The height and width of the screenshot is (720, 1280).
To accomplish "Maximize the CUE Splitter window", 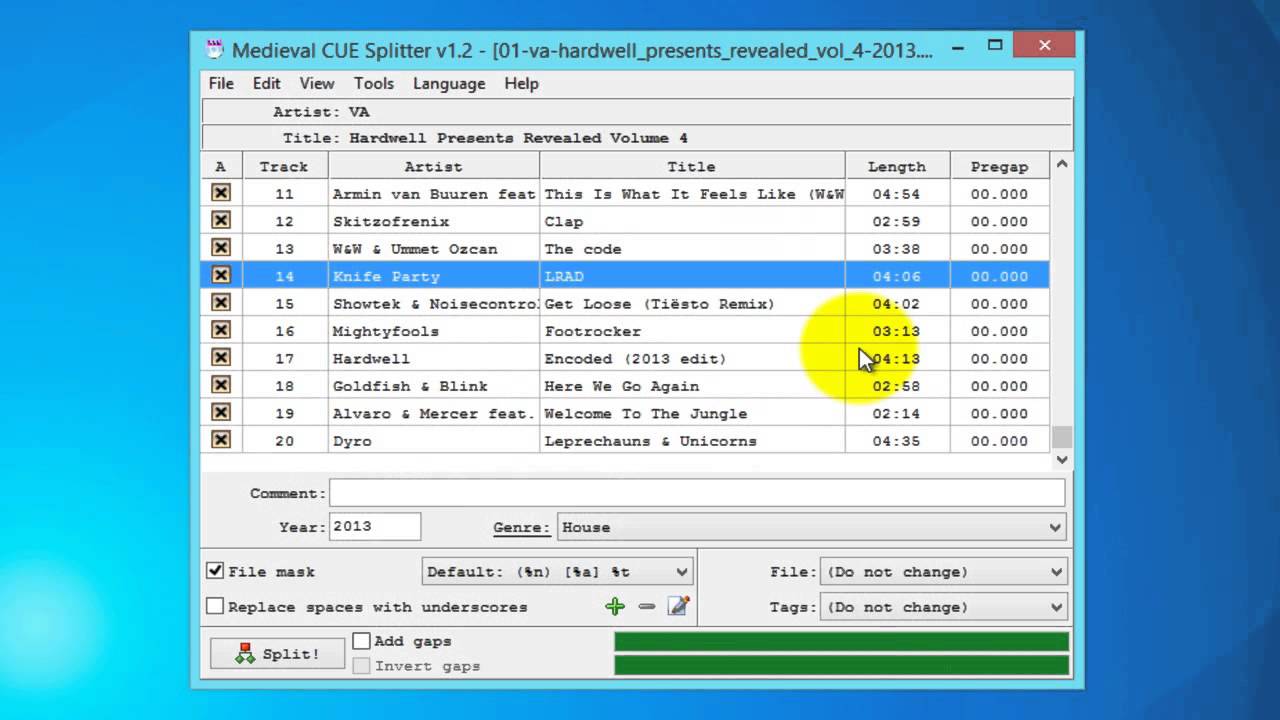I will tap(995, 45).
